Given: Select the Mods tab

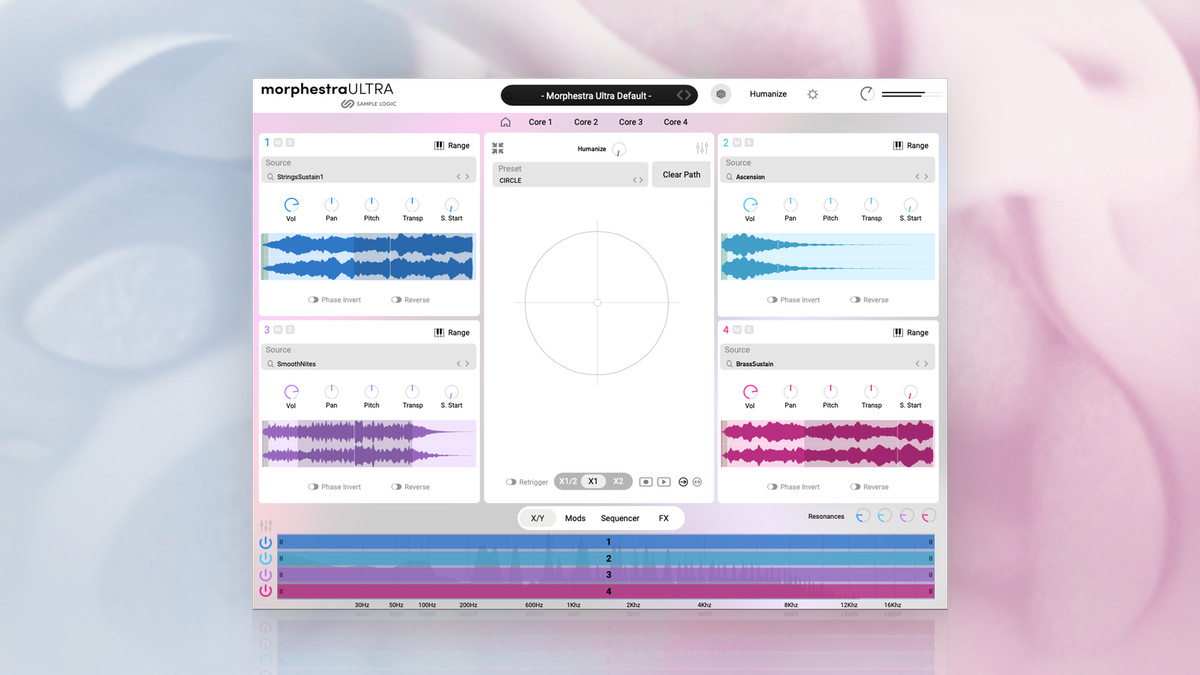Looking at the screenshot, I should [575, 518].
